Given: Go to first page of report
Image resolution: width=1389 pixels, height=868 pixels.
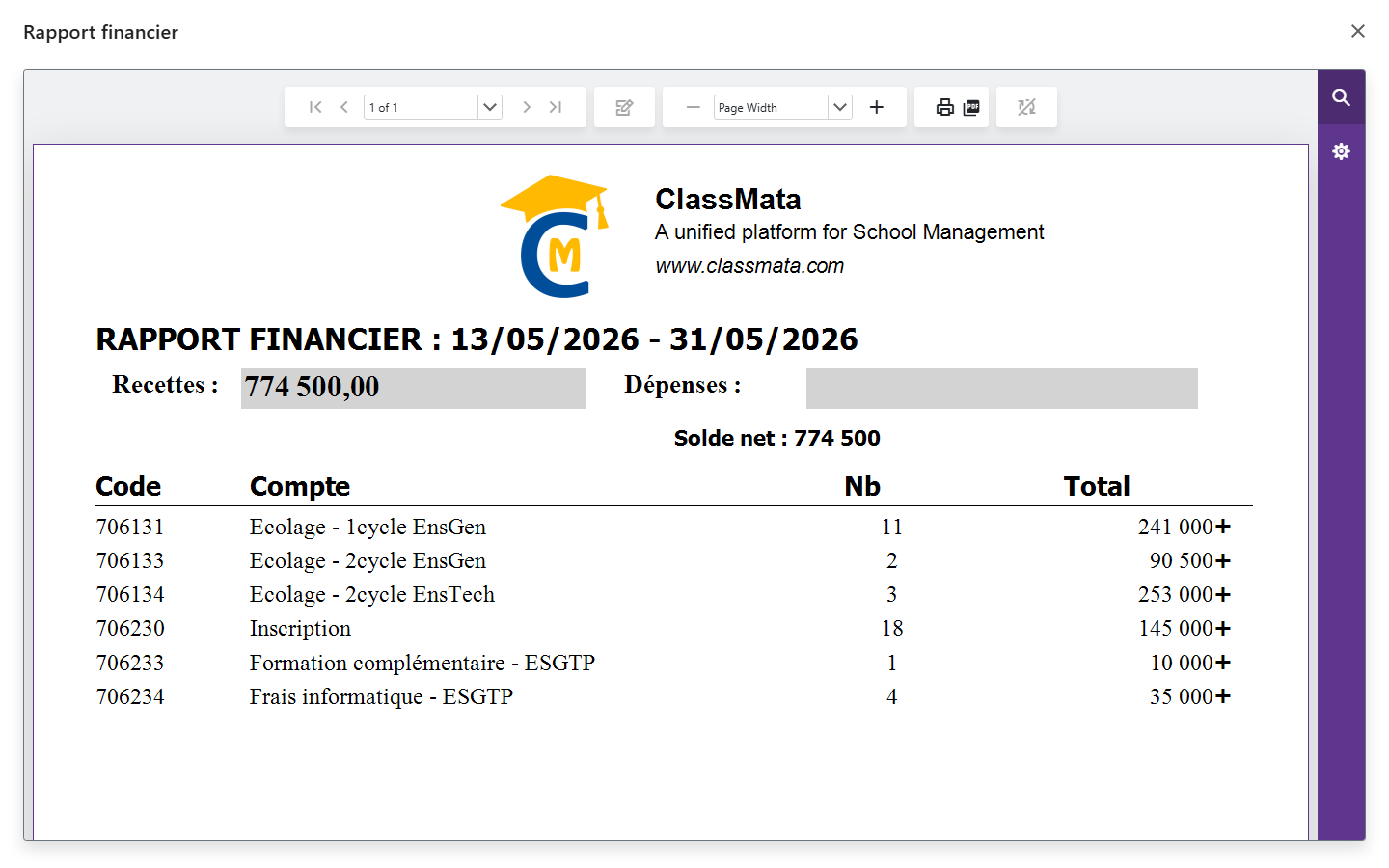Looking at the screenshot, I should coord(315,107).
